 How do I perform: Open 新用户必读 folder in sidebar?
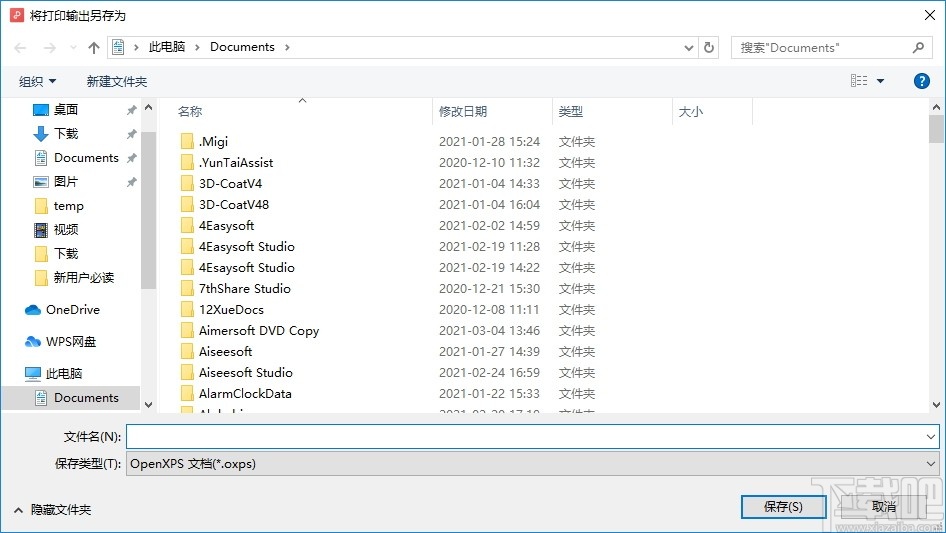[x=83, y=278]
